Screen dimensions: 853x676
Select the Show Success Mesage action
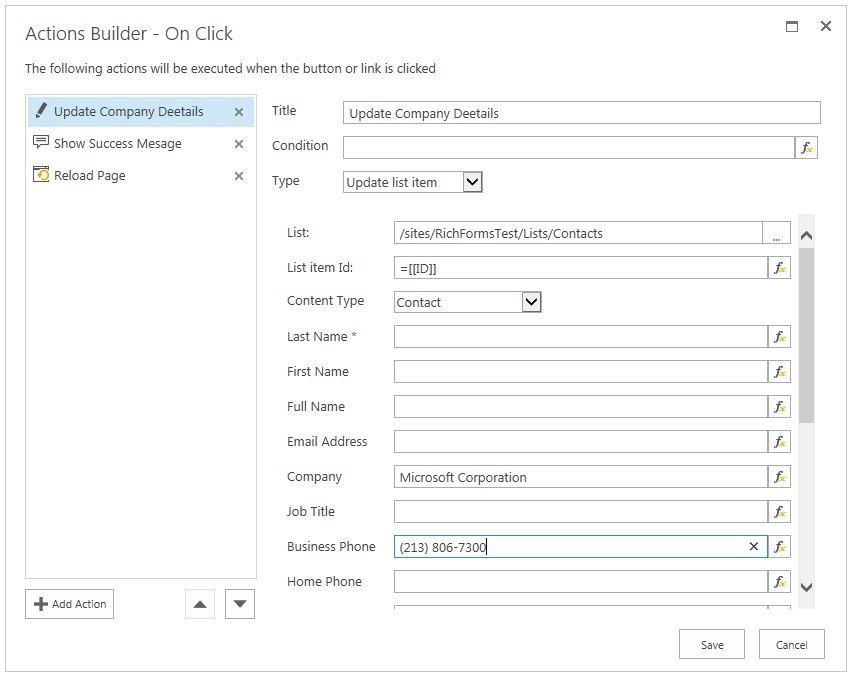[x=118, y=144]
